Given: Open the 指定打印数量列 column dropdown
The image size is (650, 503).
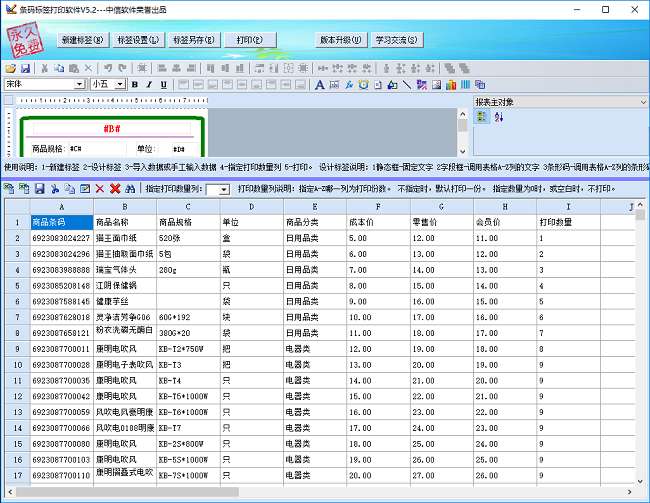Looking at the screenshot, I should pyautogui.click(x=224, y=190).
